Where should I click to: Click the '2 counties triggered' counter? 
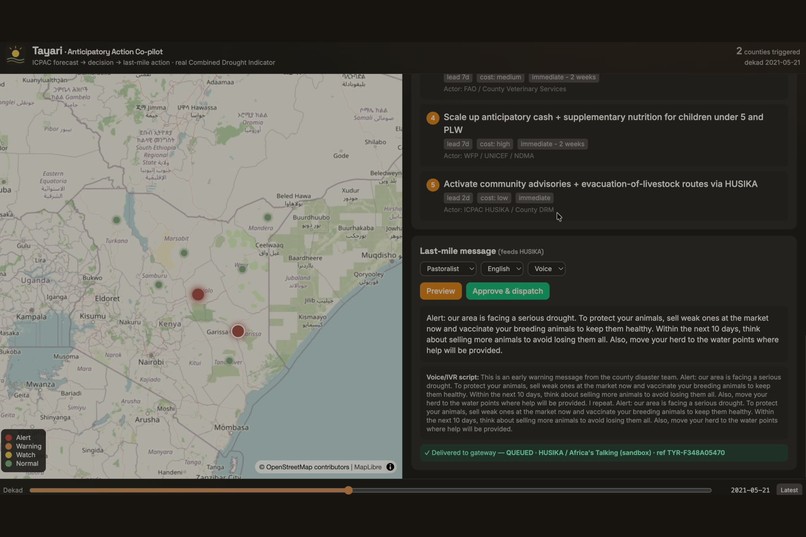[x=767, y=51]
